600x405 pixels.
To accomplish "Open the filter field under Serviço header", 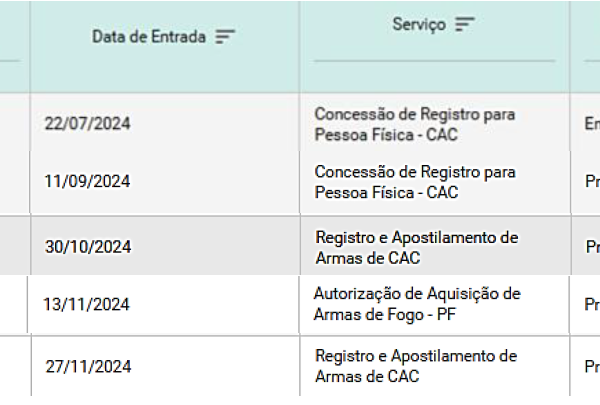I will tap(434, 52).
